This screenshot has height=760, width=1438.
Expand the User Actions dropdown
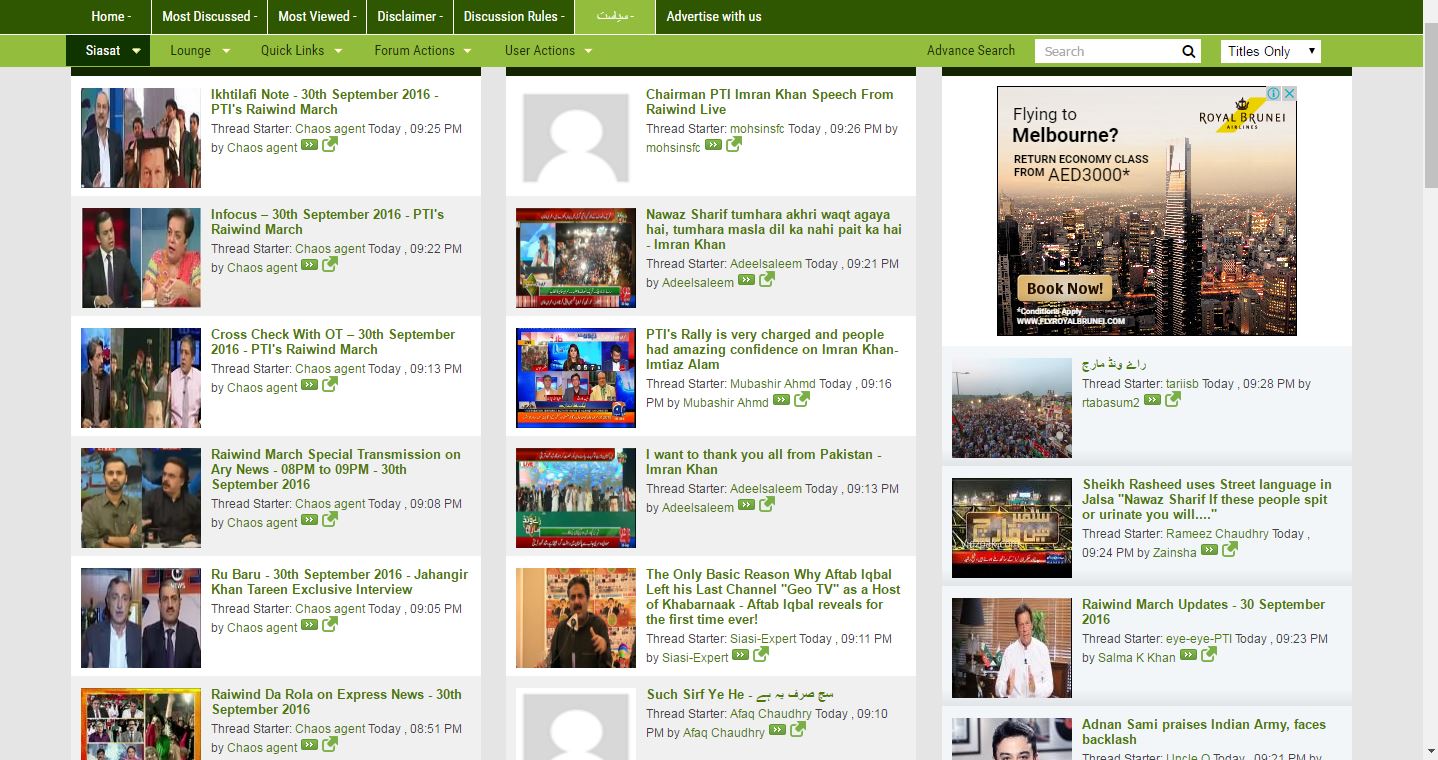(x=549, y=50)
